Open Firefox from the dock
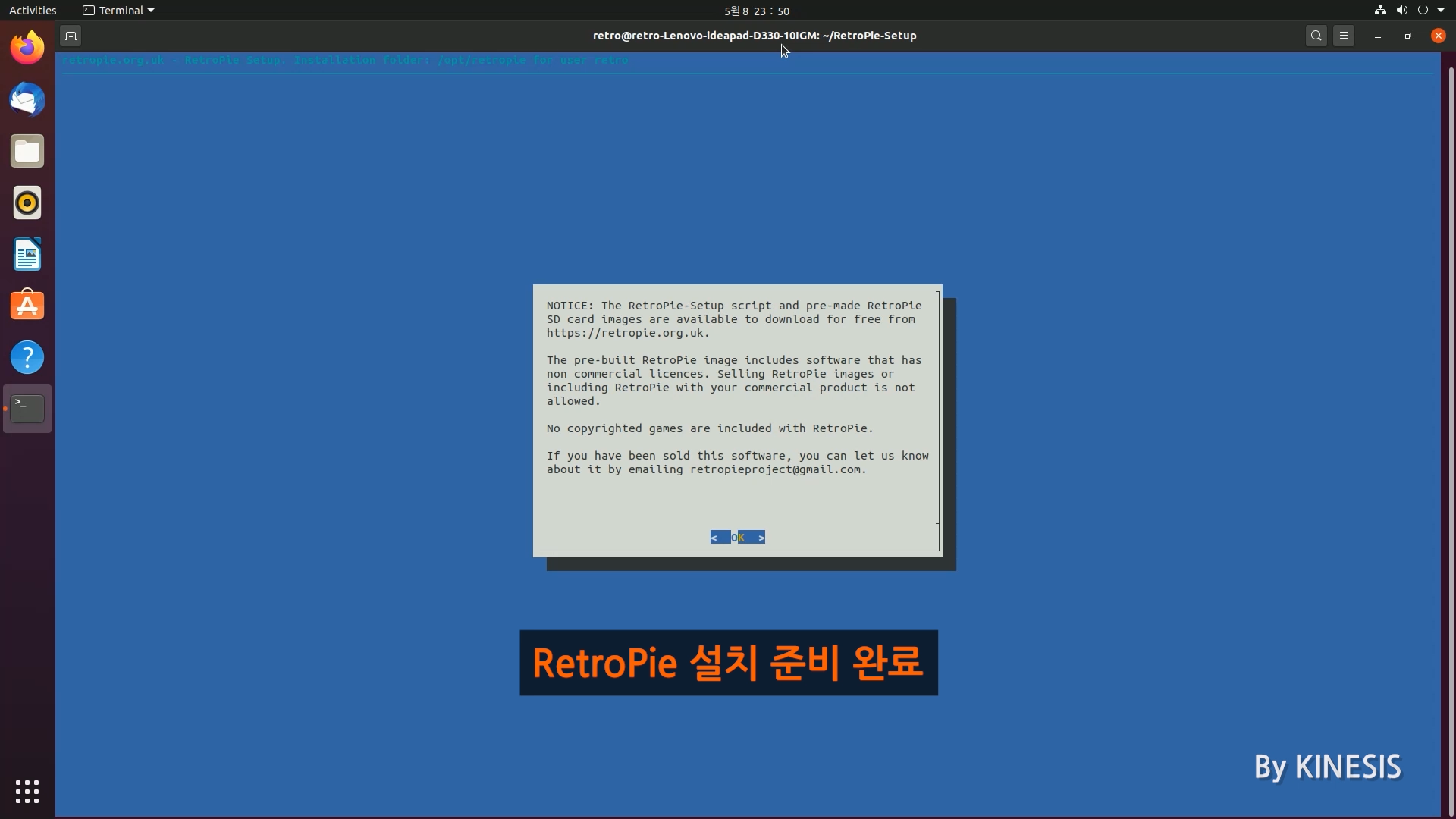1456x819 pixels. point(27,49)
